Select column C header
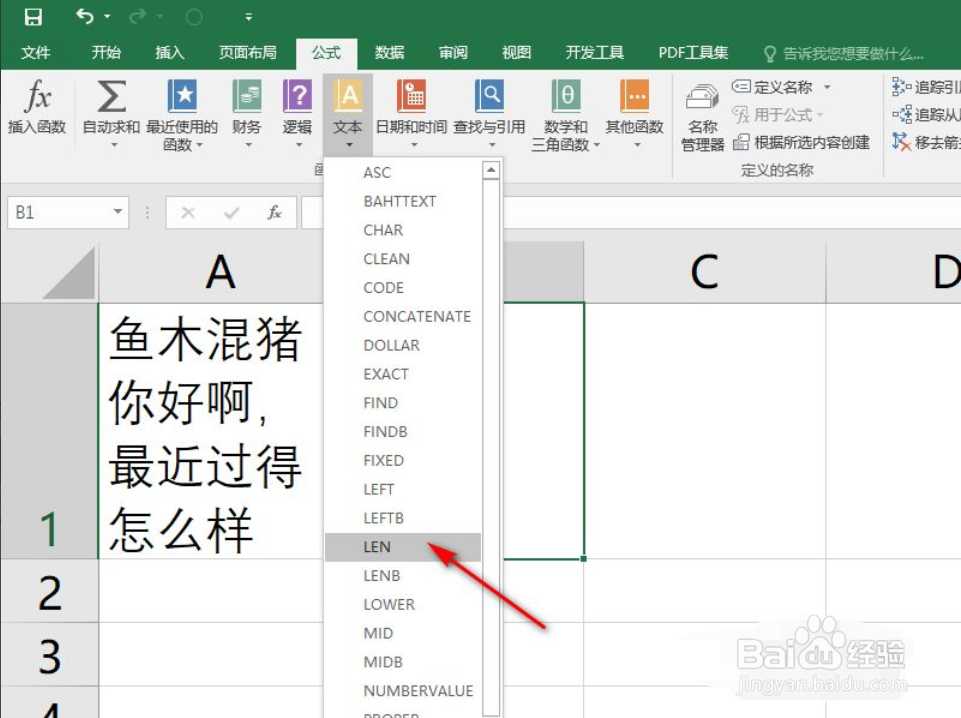961x718 pixels. pyautogui.click(x=705, y=272)
